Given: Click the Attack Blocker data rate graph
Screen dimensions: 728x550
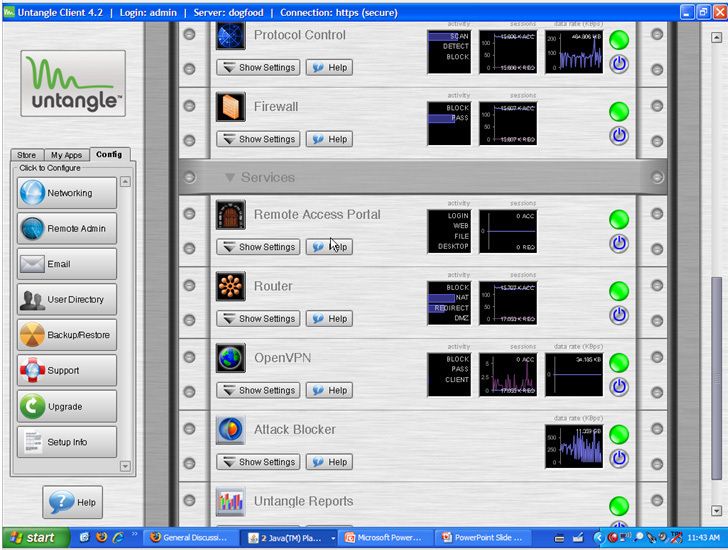Looking at the screenshot, I should click(x=574, y=446).
